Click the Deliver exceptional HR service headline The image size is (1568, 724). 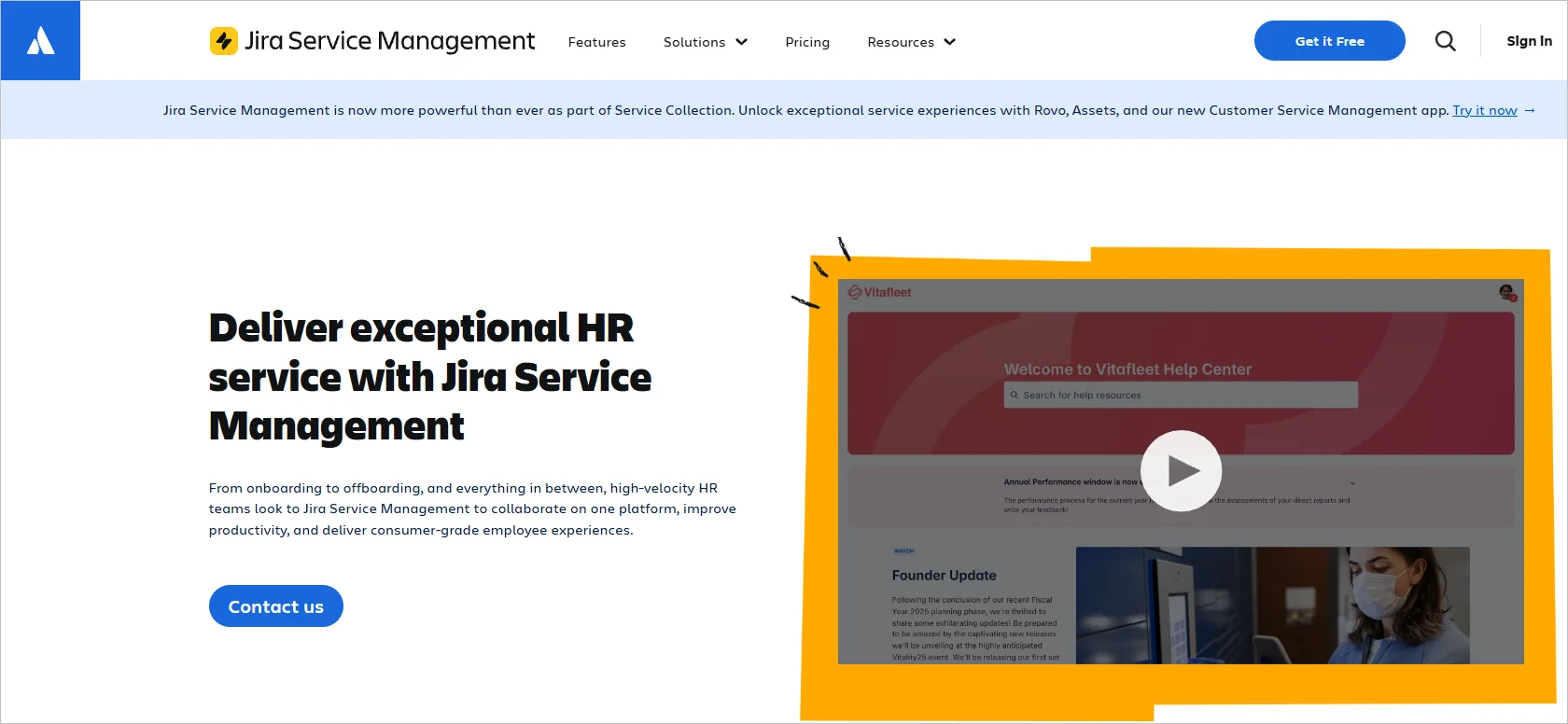point(430,377)
